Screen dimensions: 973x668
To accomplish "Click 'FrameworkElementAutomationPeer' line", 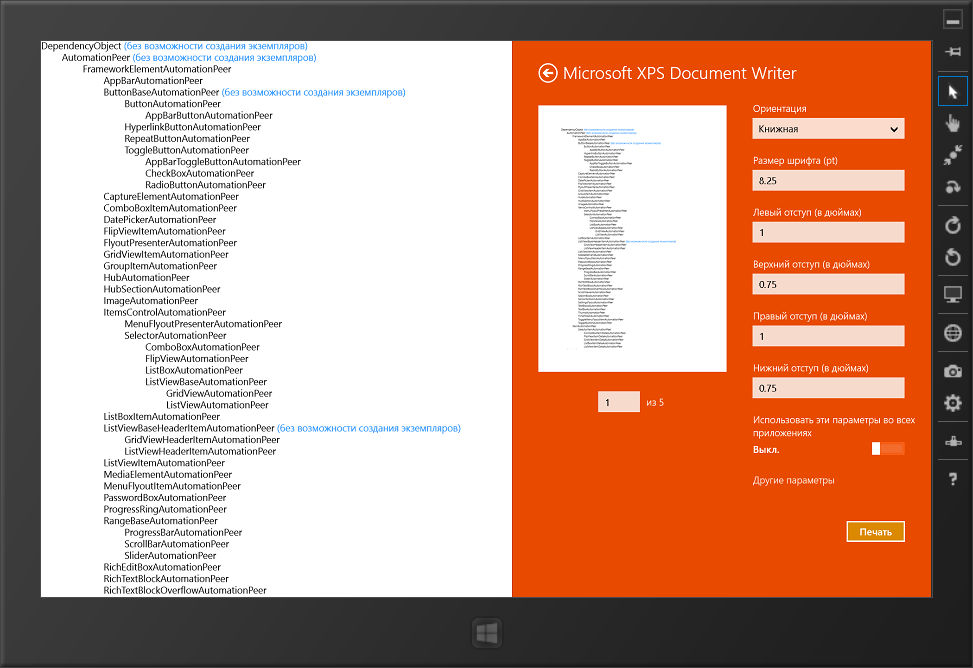I will point(157,69).
